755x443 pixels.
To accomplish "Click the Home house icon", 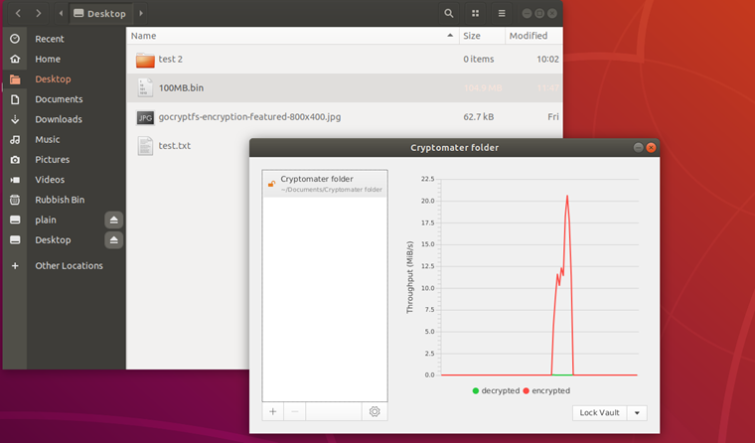I will 15,59.
